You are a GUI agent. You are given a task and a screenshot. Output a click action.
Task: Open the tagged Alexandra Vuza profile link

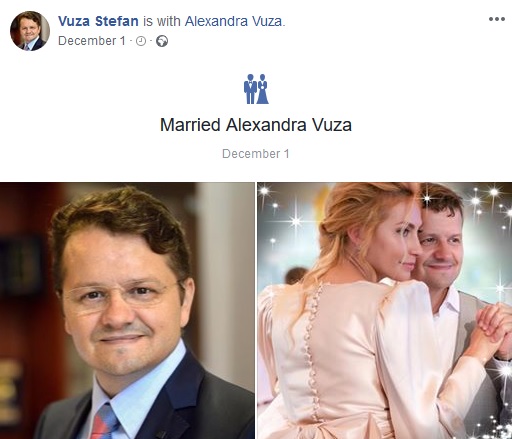tap(234, 21)
